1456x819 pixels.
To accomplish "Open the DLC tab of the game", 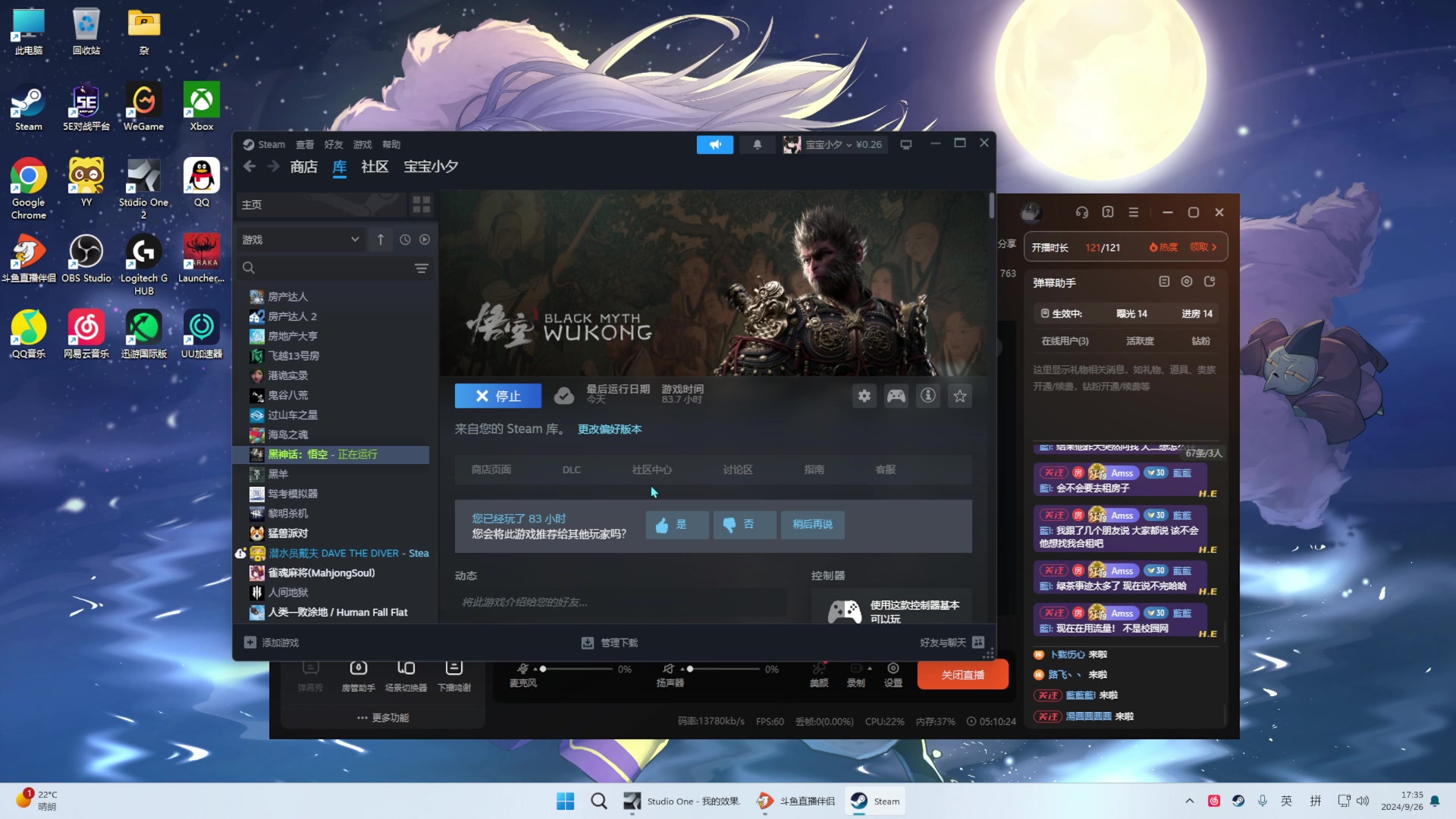I will point(572,469).
